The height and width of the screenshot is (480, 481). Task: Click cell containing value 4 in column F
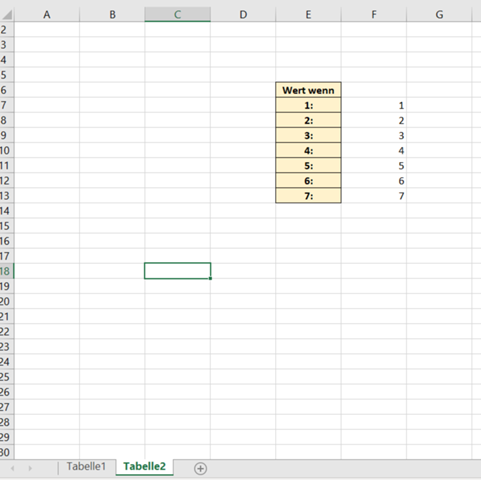coord(374,151)
